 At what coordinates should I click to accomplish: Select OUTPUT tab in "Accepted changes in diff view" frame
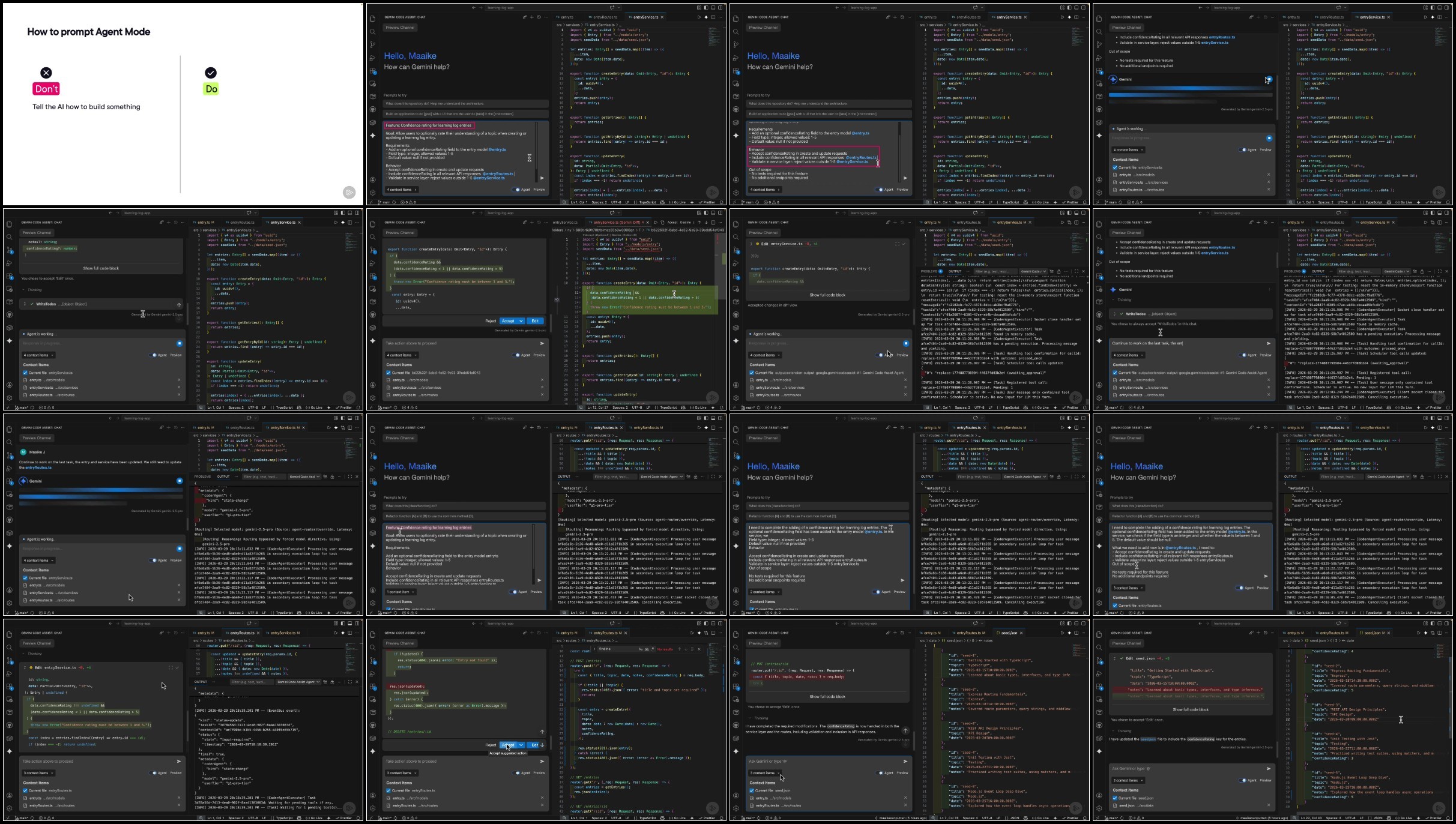pos(954,271)
